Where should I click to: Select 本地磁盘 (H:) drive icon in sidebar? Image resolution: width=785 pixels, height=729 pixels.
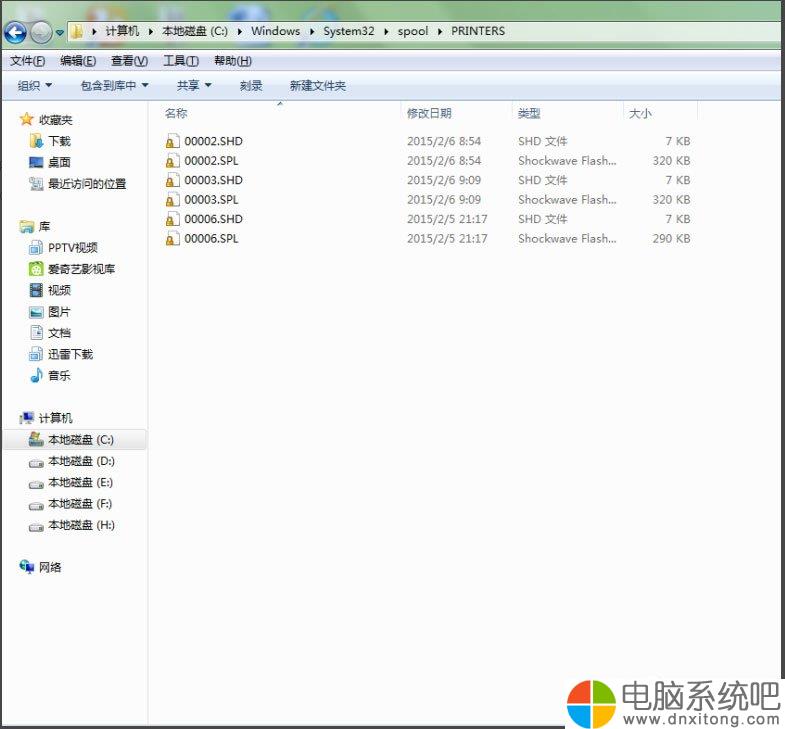36,527
